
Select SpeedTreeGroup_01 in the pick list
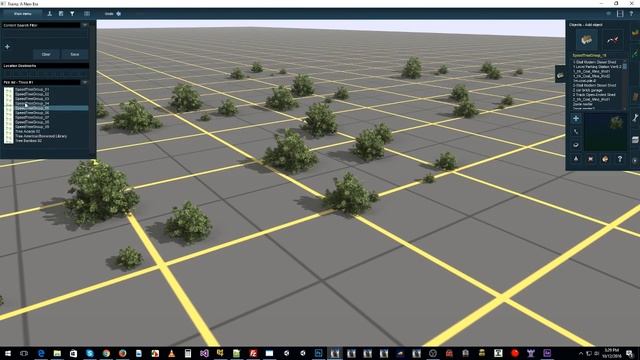pos(32,89)
